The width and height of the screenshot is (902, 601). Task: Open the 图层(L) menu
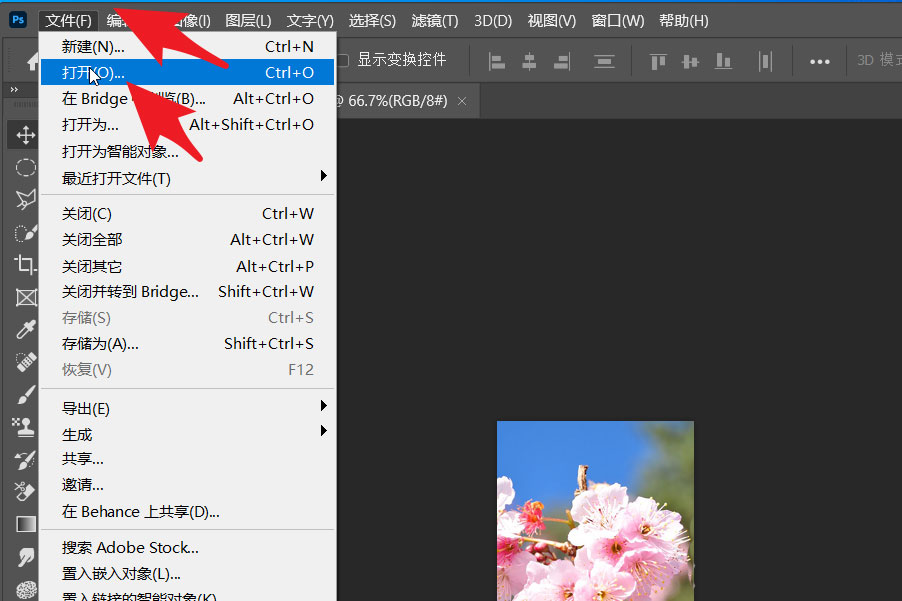click(x=248, y=21)
